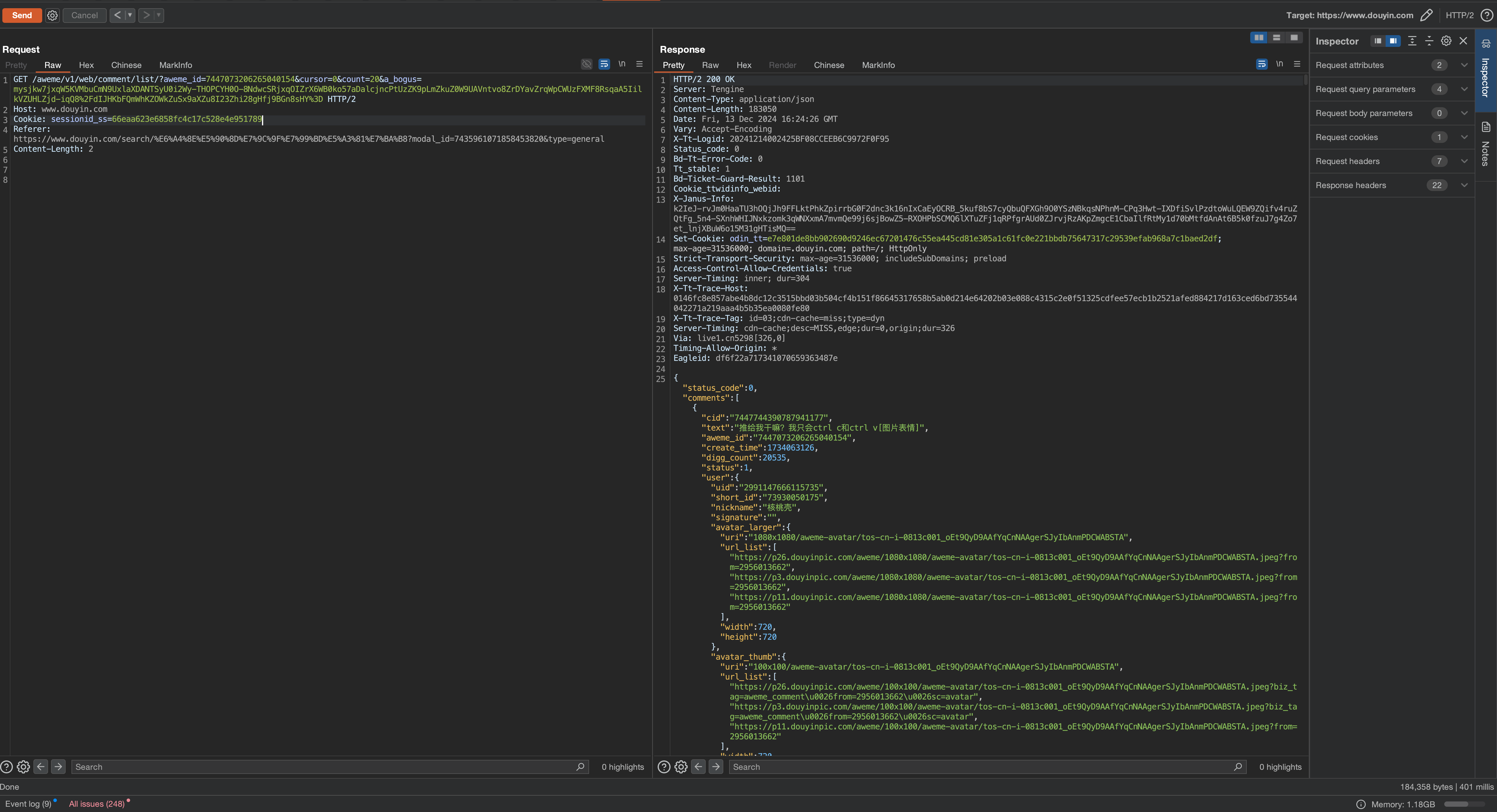The height and width of the screenshot is (812, 1497).
Task: Go to previous request search match
Action: 41,767
